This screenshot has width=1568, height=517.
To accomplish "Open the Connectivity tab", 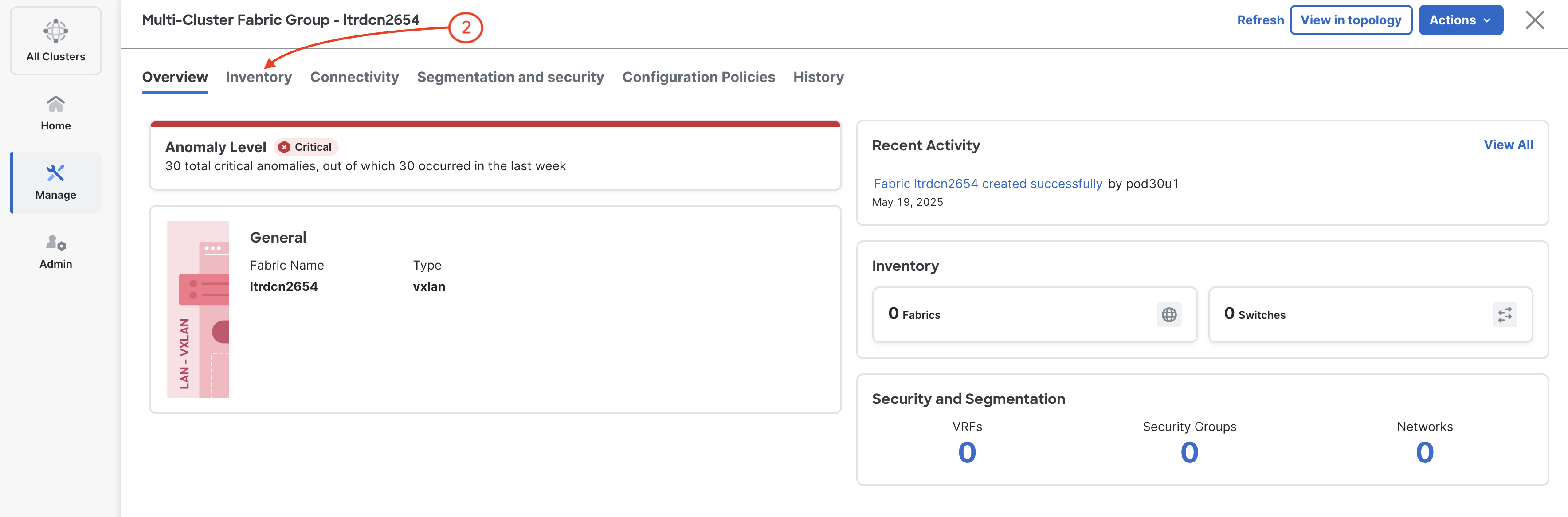I will pos(354,77).
